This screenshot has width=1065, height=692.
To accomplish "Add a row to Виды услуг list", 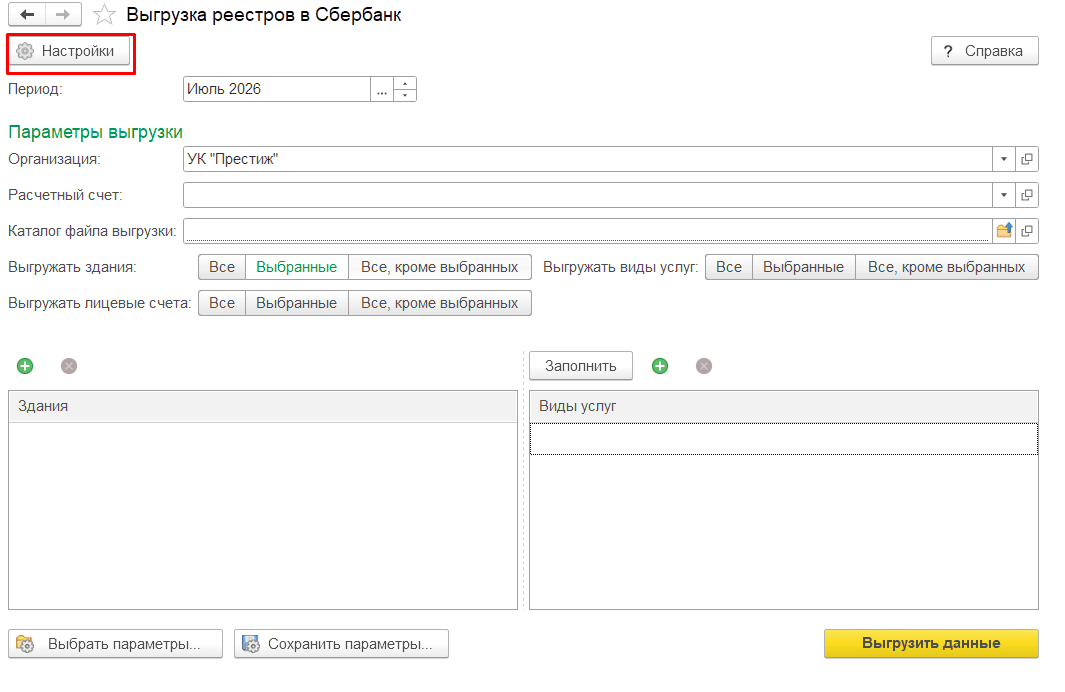I will [660, 366].
